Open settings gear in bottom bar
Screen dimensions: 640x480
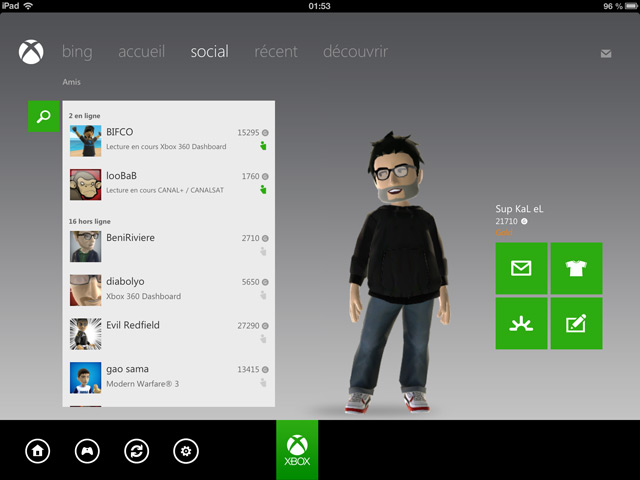186,451
